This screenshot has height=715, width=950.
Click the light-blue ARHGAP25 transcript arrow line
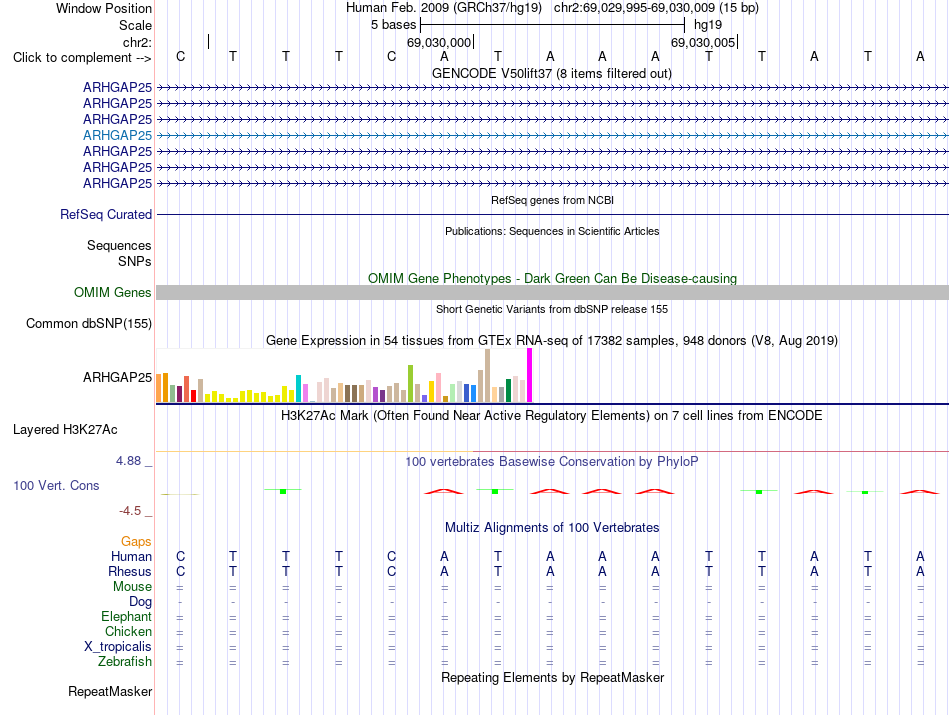552,135
